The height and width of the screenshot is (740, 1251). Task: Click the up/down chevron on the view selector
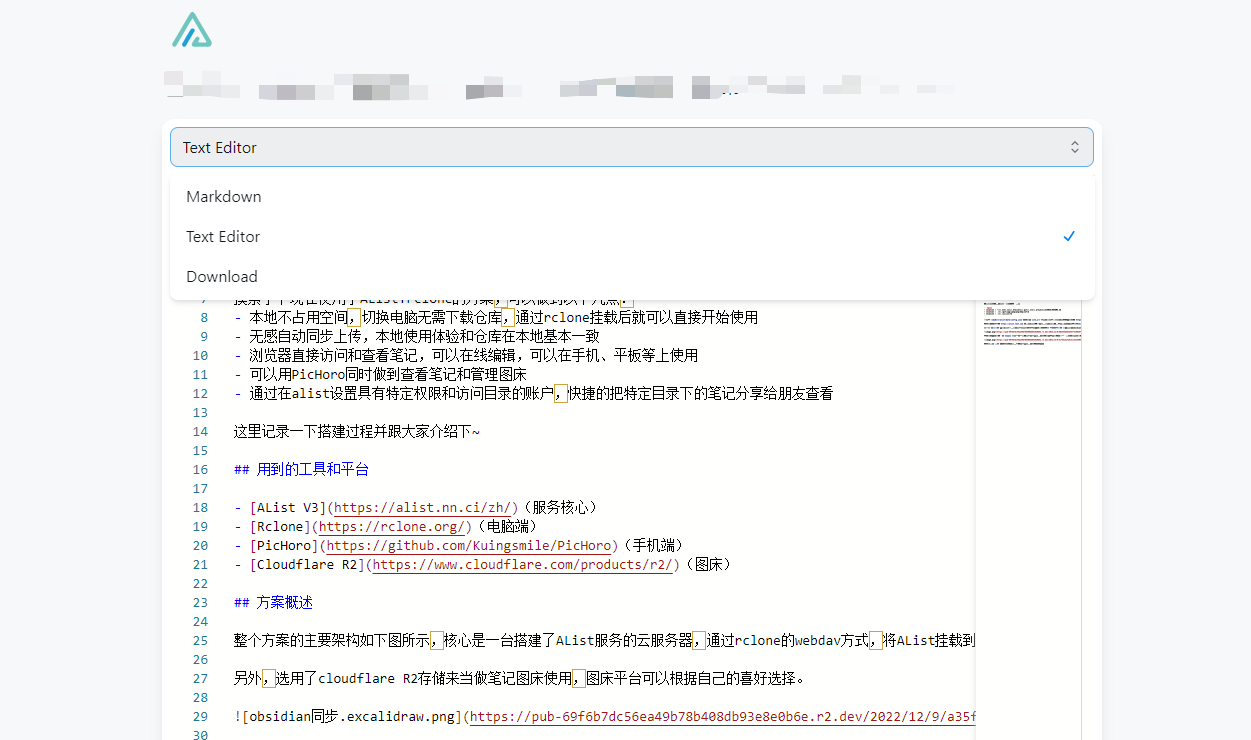point(1075,146)
